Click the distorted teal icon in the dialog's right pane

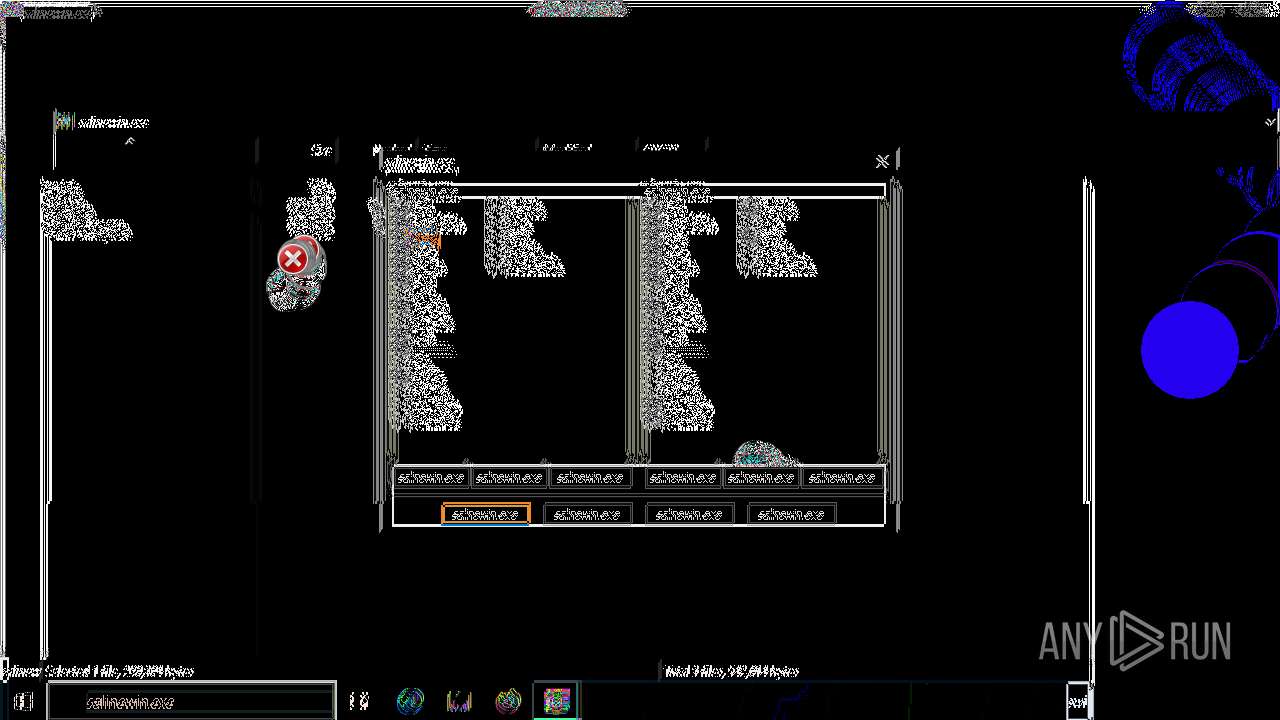pyautogui.click(x=765, y=455)
